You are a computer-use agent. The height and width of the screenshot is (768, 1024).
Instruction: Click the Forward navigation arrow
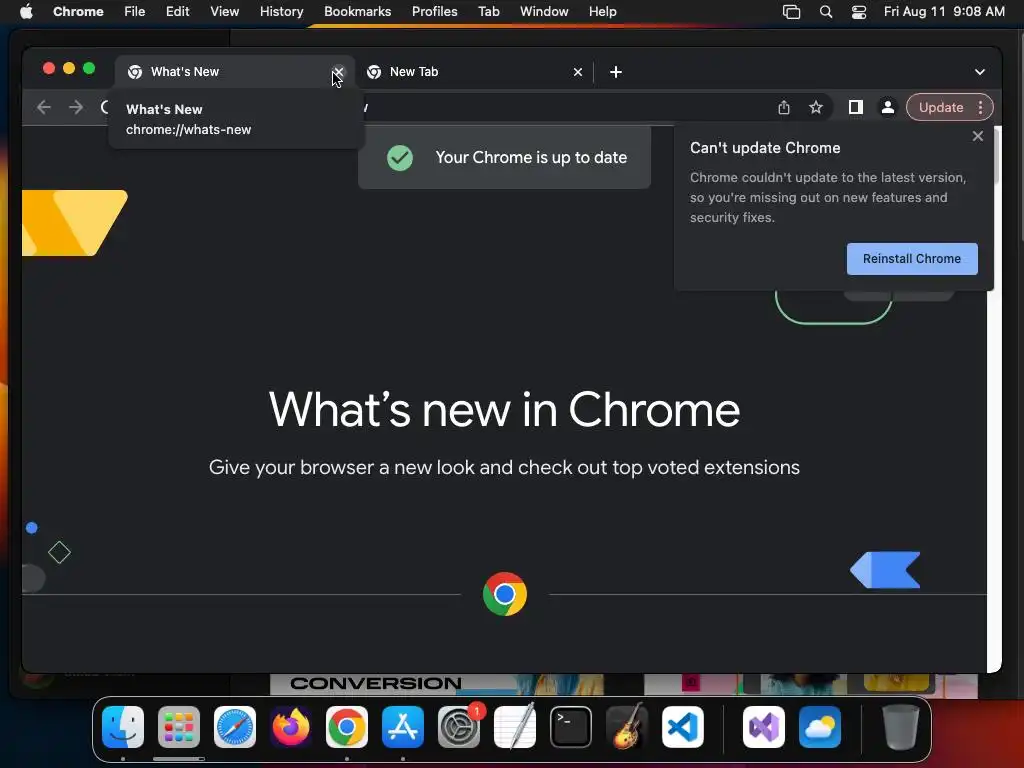point(76,107)
